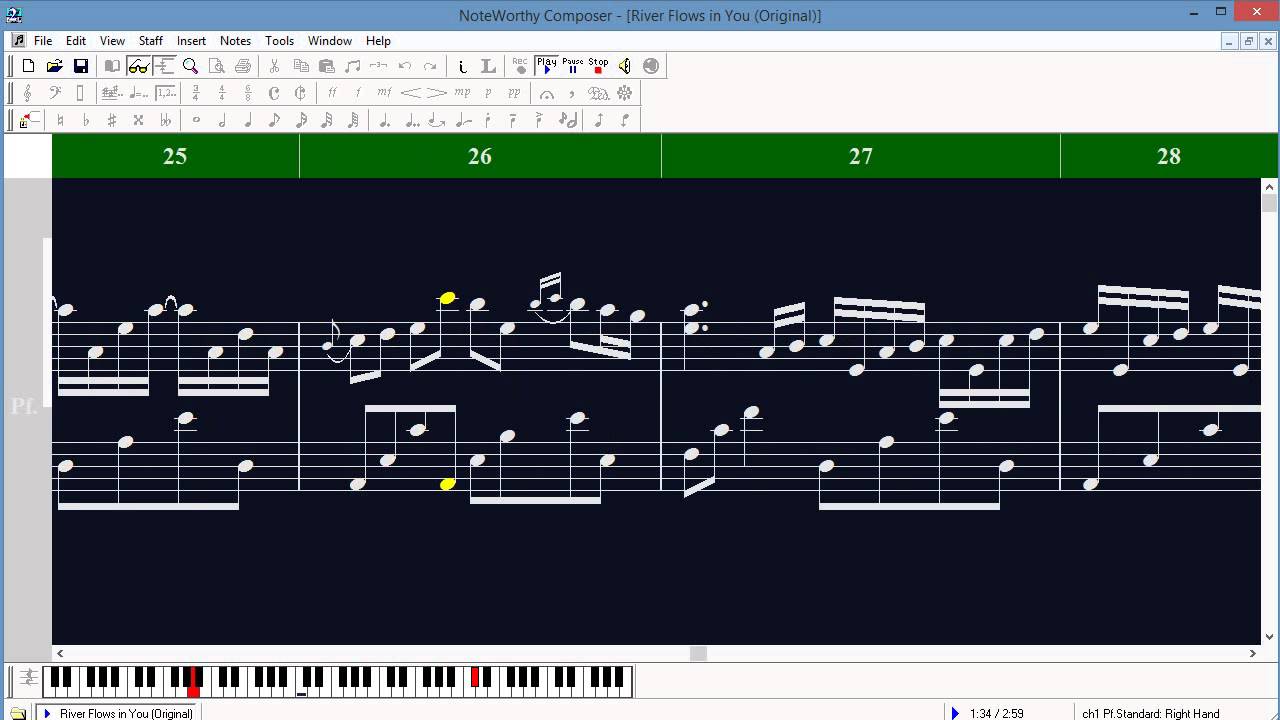
Task: Click the River Flows in You document tab
Action: click(118, 713)
